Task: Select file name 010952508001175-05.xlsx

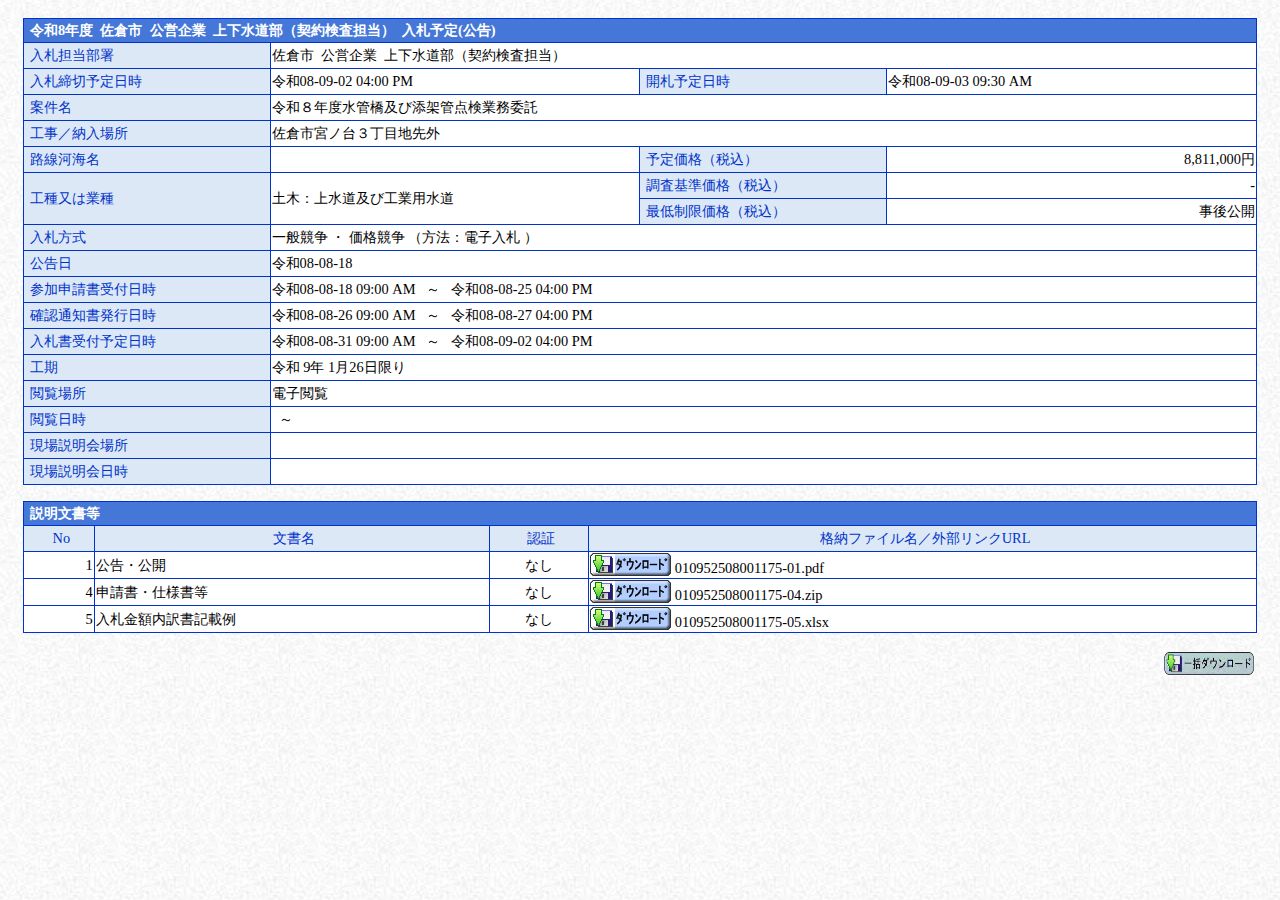Action: tap(751, 622)
